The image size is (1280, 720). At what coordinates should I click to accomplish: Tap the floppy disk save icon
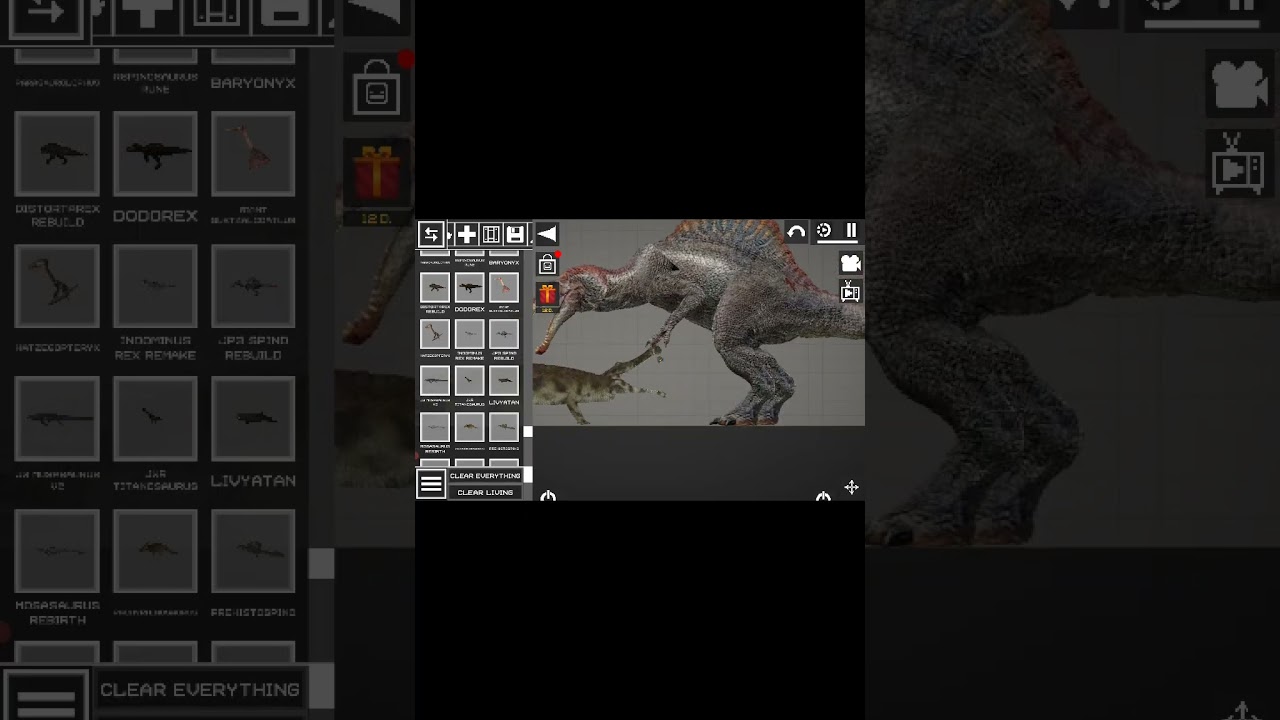point(515,234)
